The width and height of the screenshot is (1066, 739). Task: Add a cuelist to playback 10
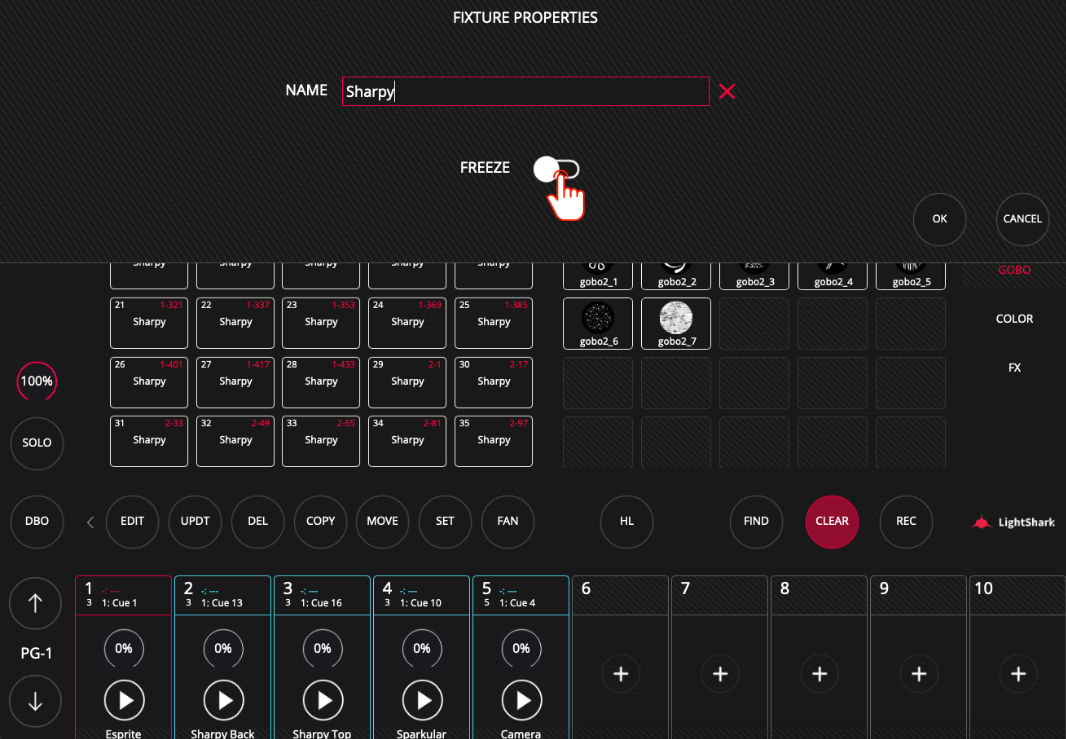pos(1018,674)
